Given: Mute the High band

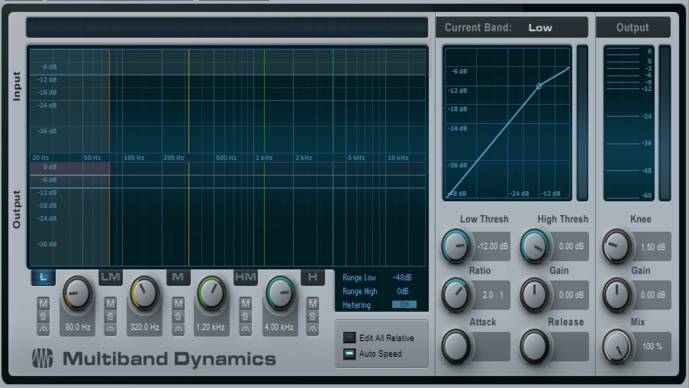Looking at the screenshot, I should 312,303.
